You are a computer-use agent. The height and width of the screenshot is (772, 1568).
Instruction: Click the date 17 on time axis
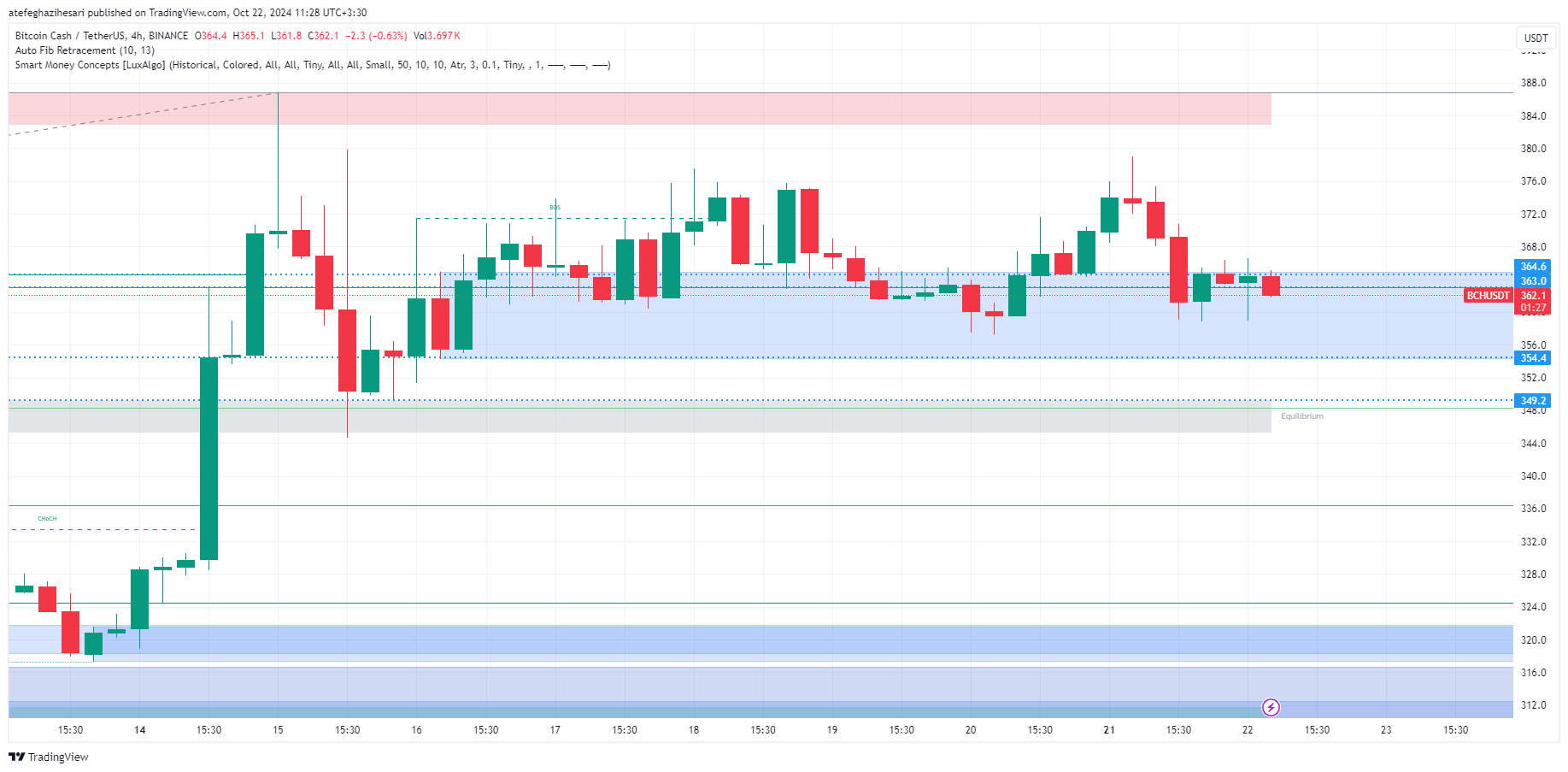(x=555, y=730)
